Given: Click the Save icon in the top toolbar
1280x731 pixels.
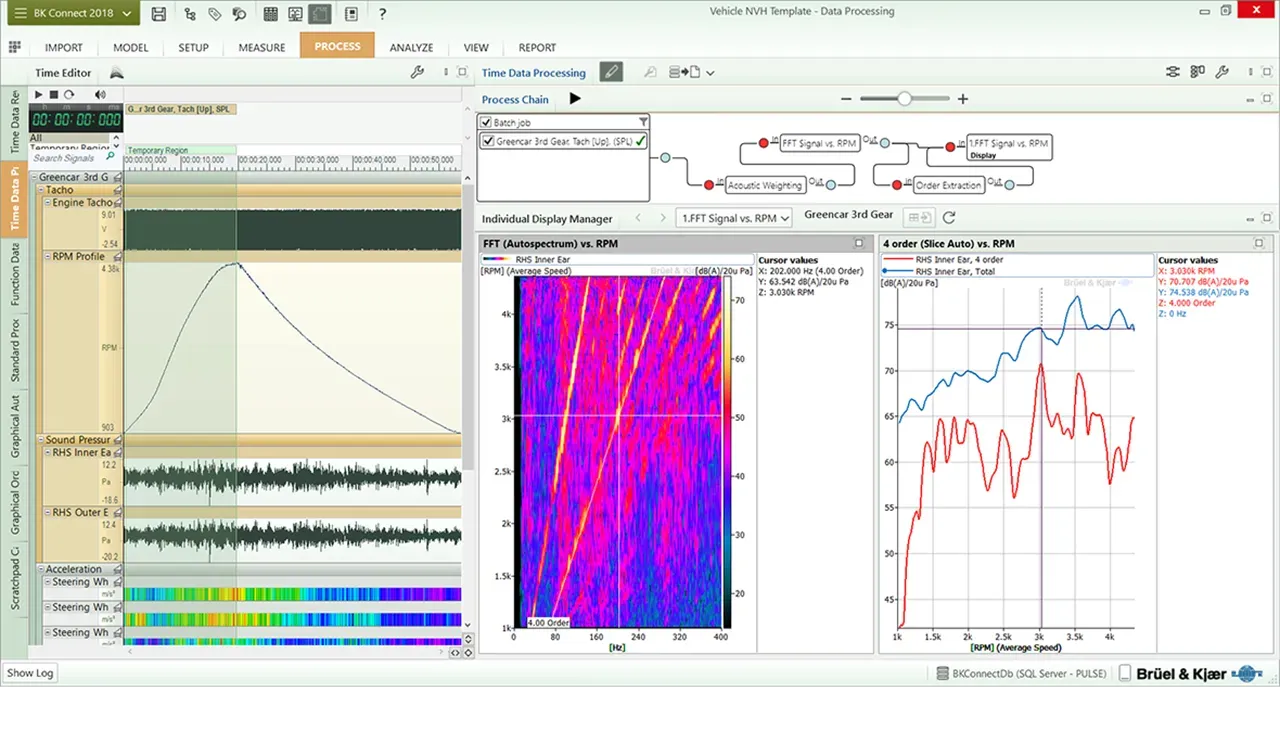Looking at the screenshot, I should click(158, 13).
